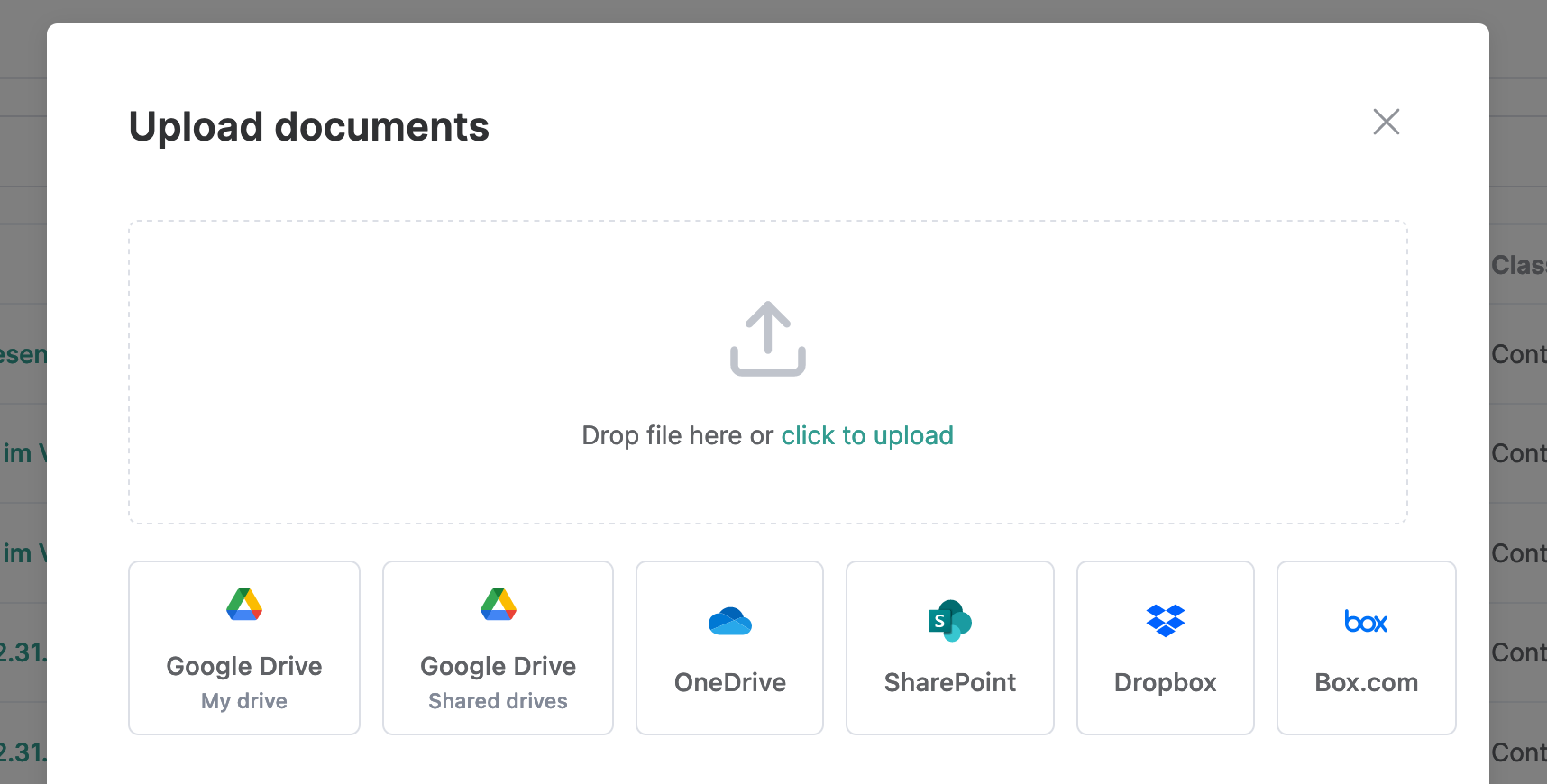
Task: Select Dropbox as upload source
Action: click(1166, 648)
